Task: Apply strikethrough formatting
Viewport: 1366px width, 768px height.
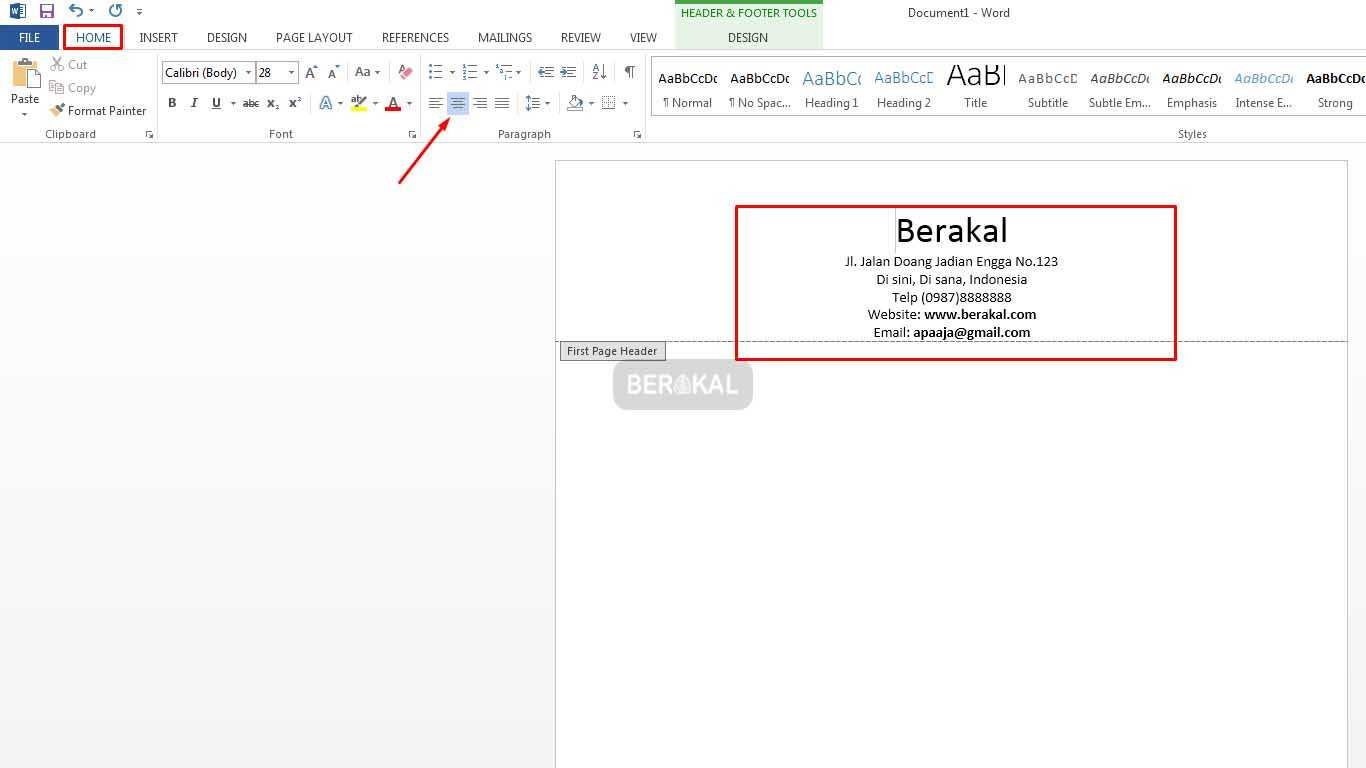Action: (x=251, y=103)
